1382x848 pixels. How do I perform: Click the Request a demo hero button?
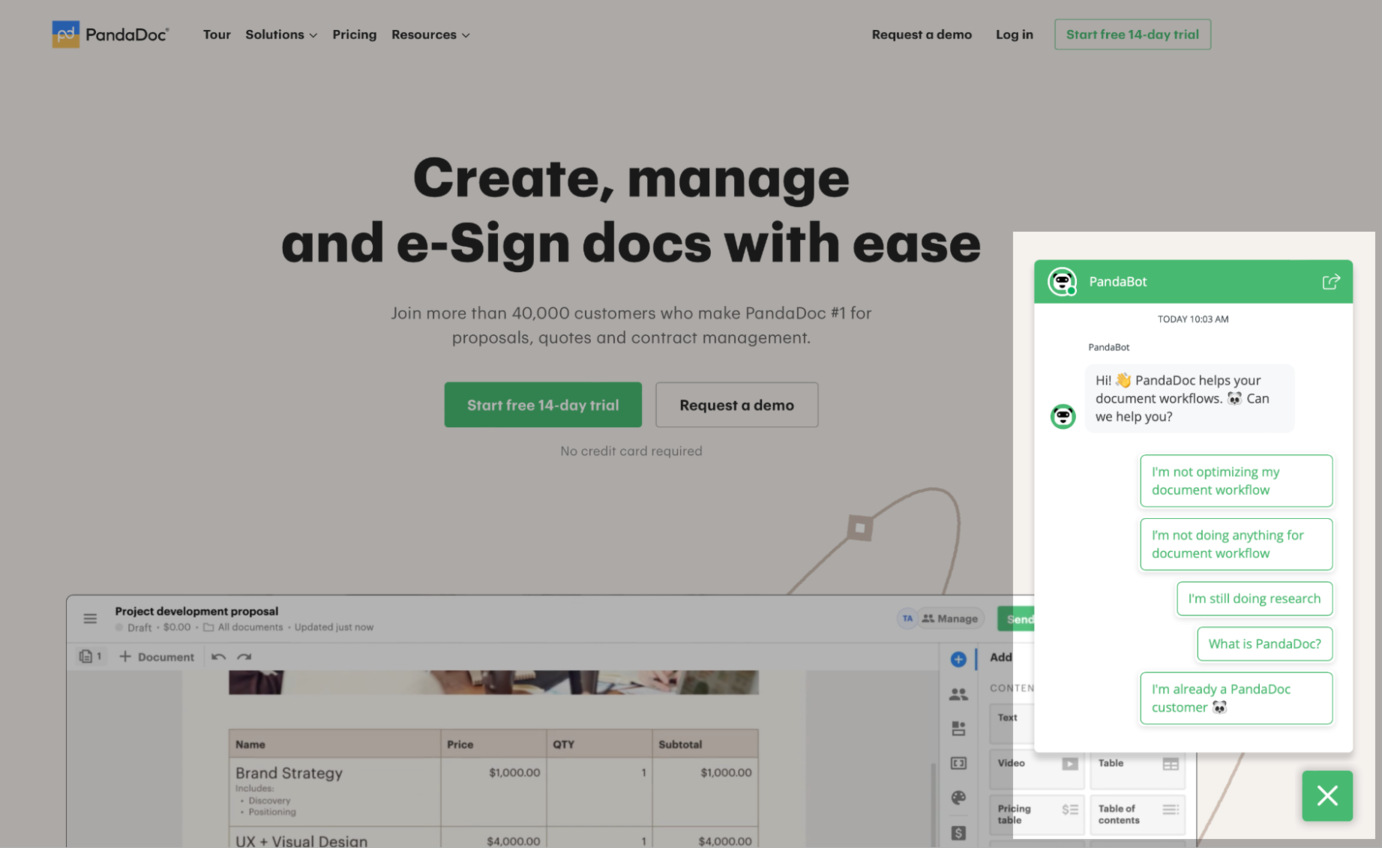tap(737, 405)
